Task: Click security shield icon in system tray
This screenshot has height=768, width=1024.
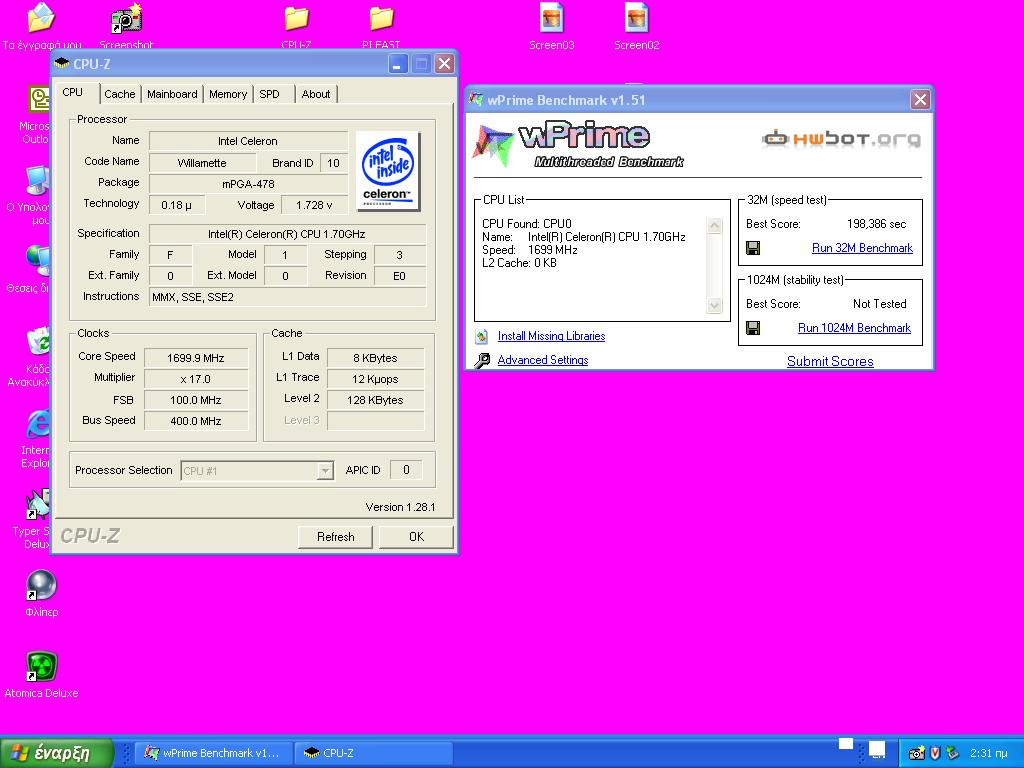Action: 935,753
